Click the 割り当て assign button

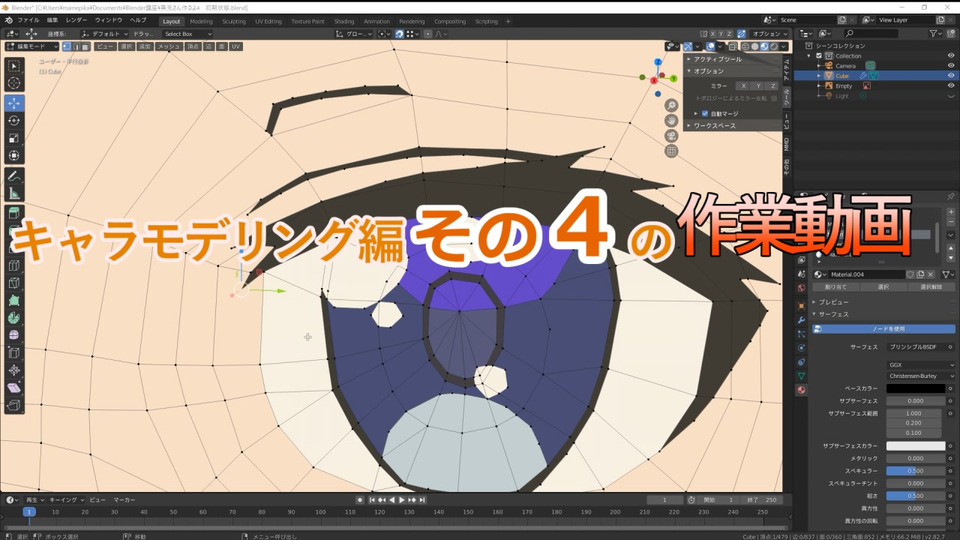click(x=835, y=287)
